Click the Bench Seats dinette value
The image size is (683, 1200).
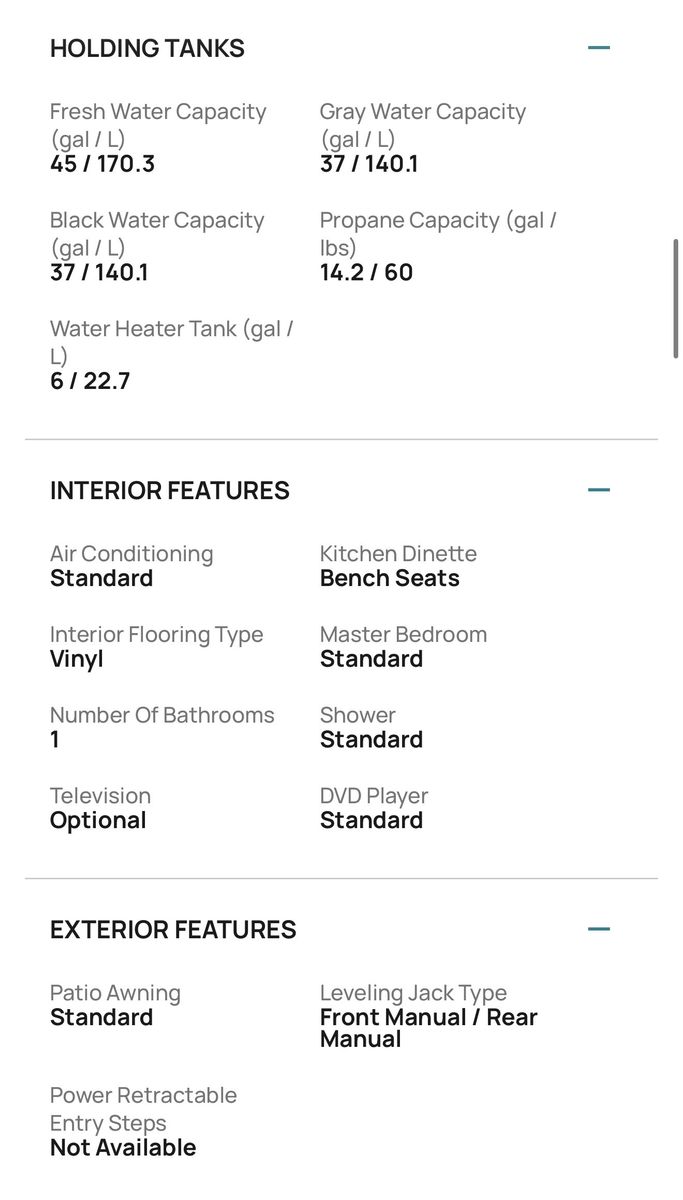pyautogui.click(x=389, y=578)
